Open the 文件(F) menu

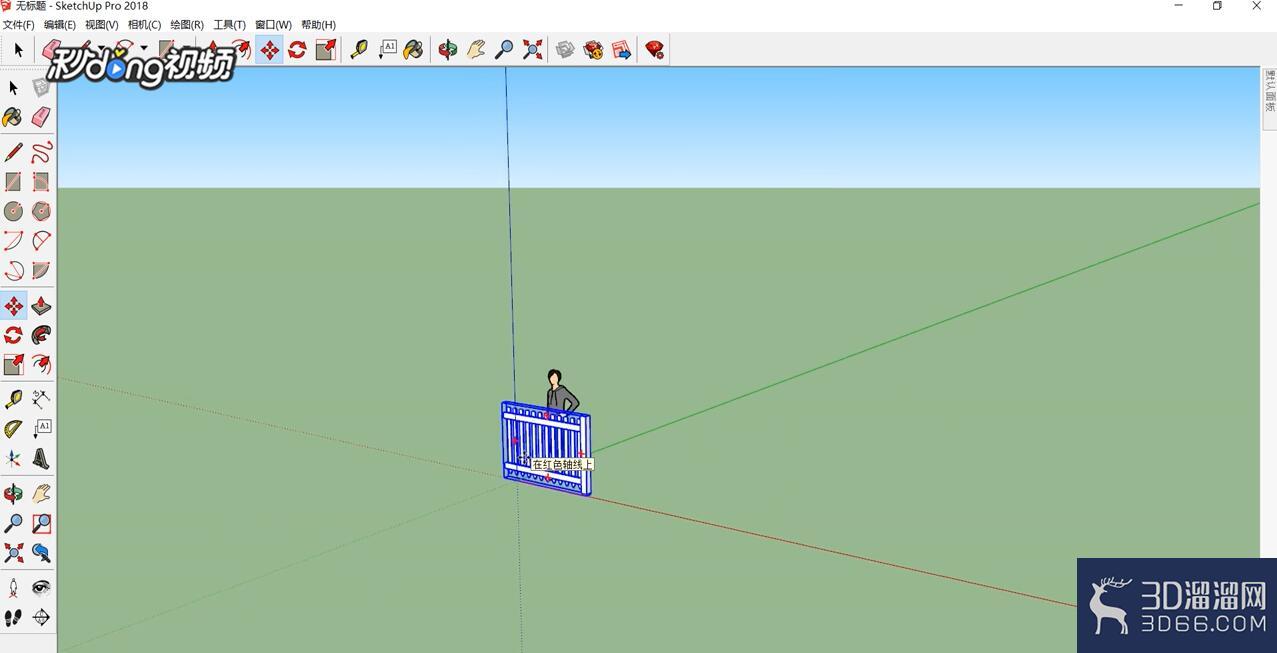(19, 24)
